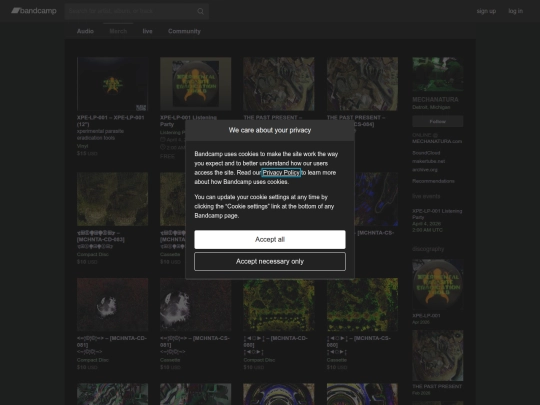Click the sidebar THE PAST PRESENT discography title

tap(437, 386)
